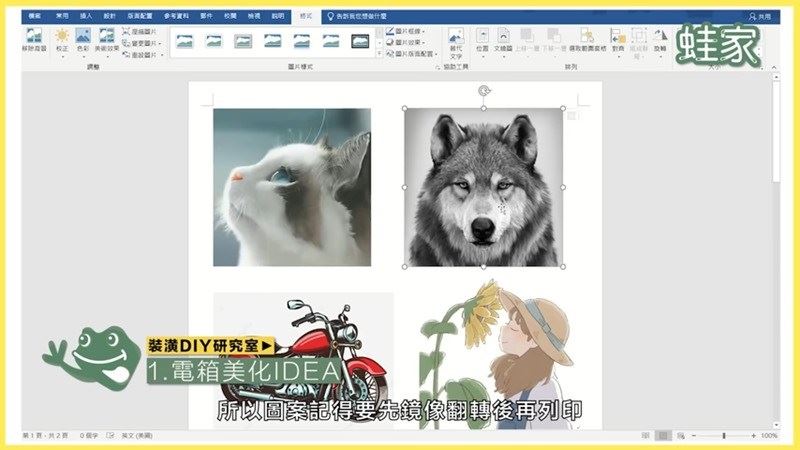The width and height of the screenshot is (800, 450).
Task: Open the Wrap Text (文繞圖) icon
Action: [x=503, y=40]
